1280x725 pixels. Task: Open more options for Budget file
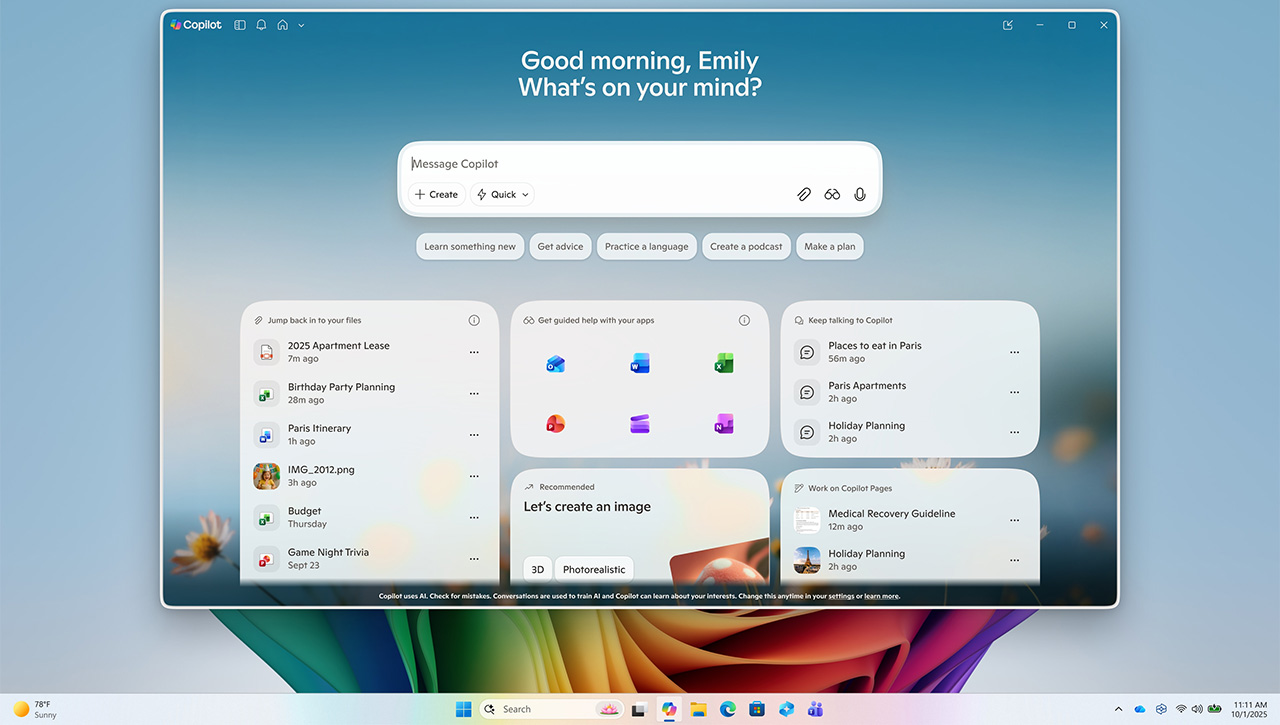pos(474,517)
